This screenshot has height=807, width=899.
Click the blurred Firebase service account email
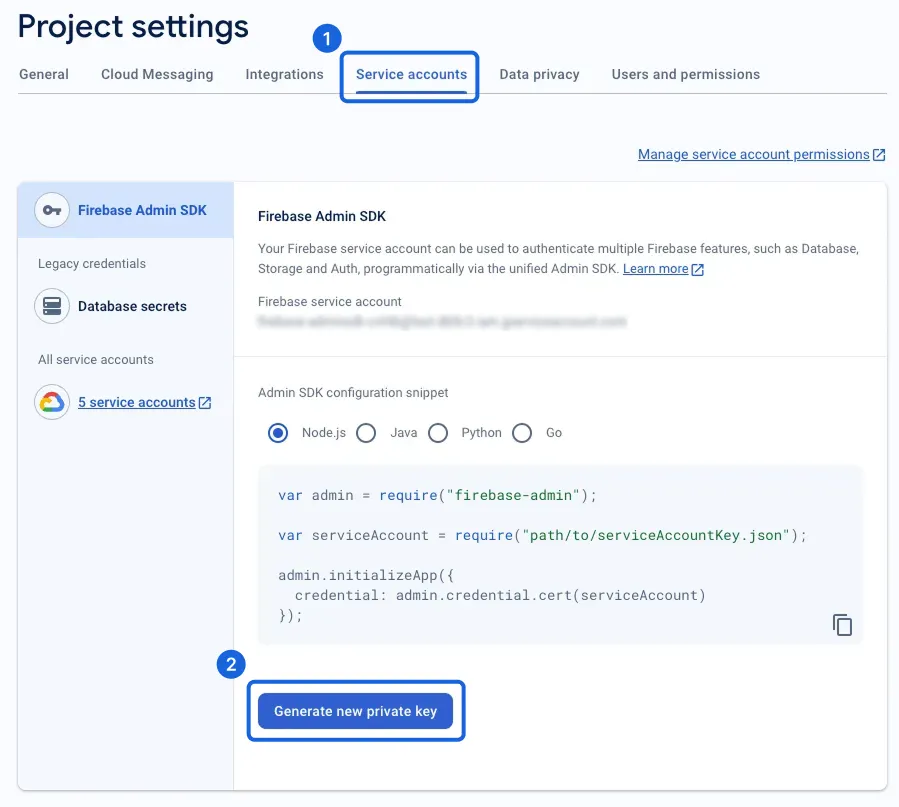pos(442,322)
